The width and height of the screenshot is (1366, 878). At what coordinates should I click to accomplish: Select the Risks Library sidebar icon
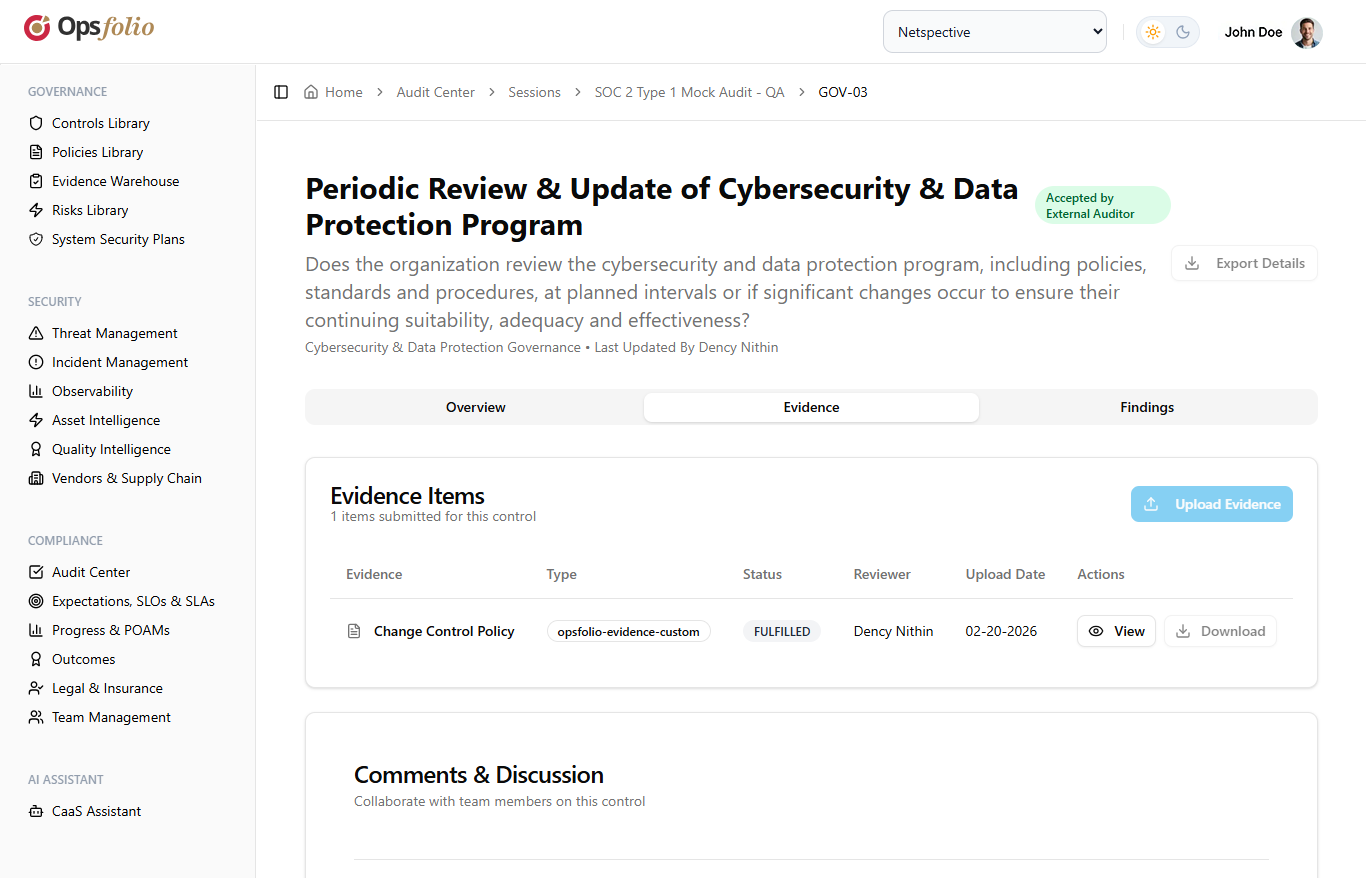pyautogui.click(x=36, y=210)
